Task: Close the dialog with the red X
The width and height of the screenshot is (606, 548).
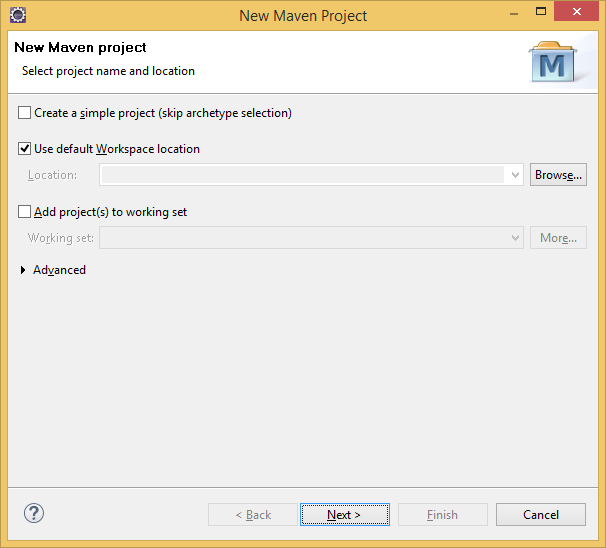Action: click(576, 12)
